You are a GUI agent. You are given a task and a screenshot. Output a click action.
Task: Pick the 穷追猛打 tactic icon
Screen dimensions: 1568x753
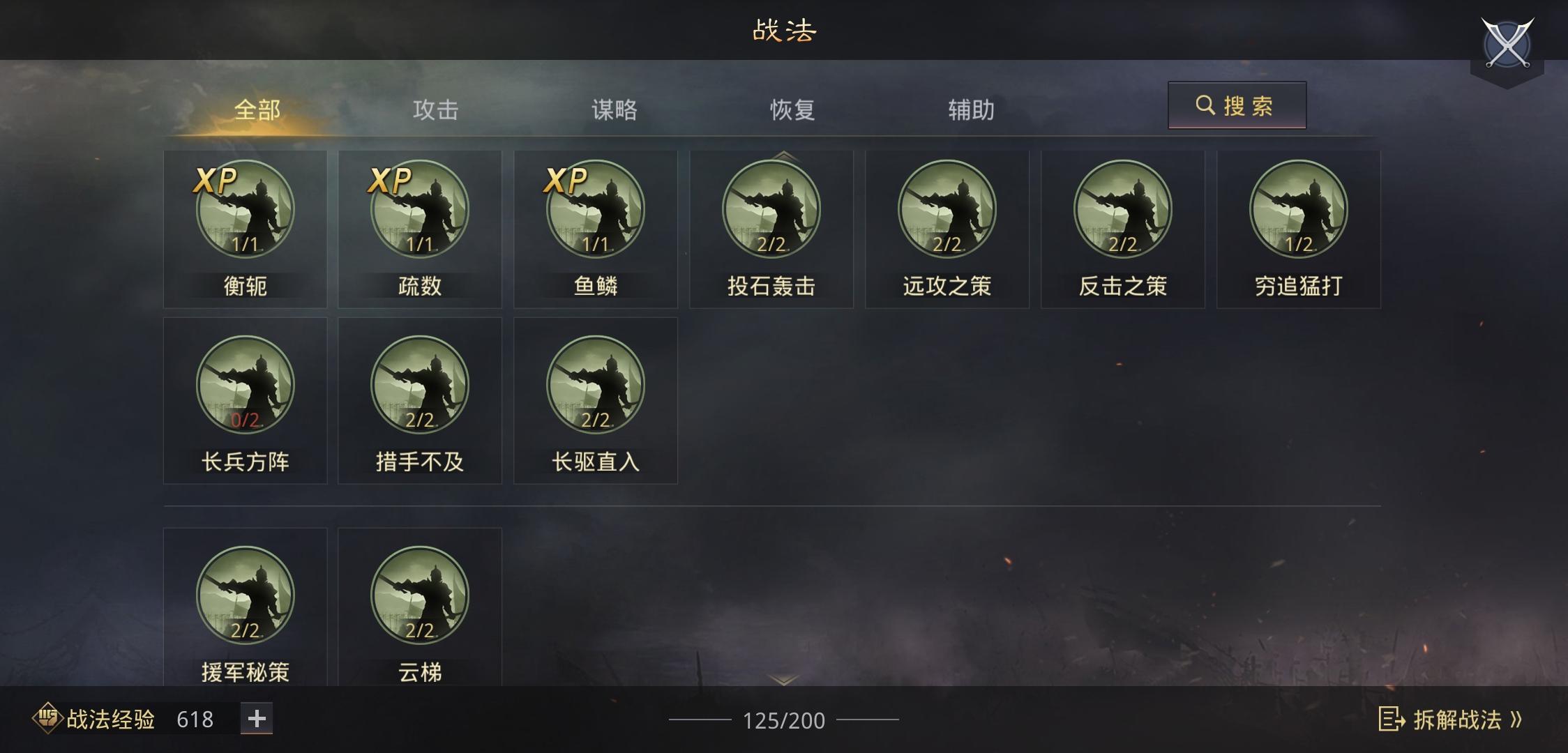[1299, 209]
